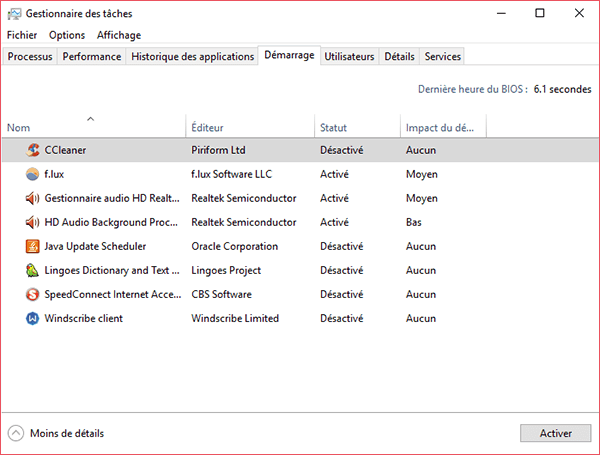Select the Démarrage tab
Image resolution: width=600 pixels, height=455 pixels.
(x=289, y=55)
